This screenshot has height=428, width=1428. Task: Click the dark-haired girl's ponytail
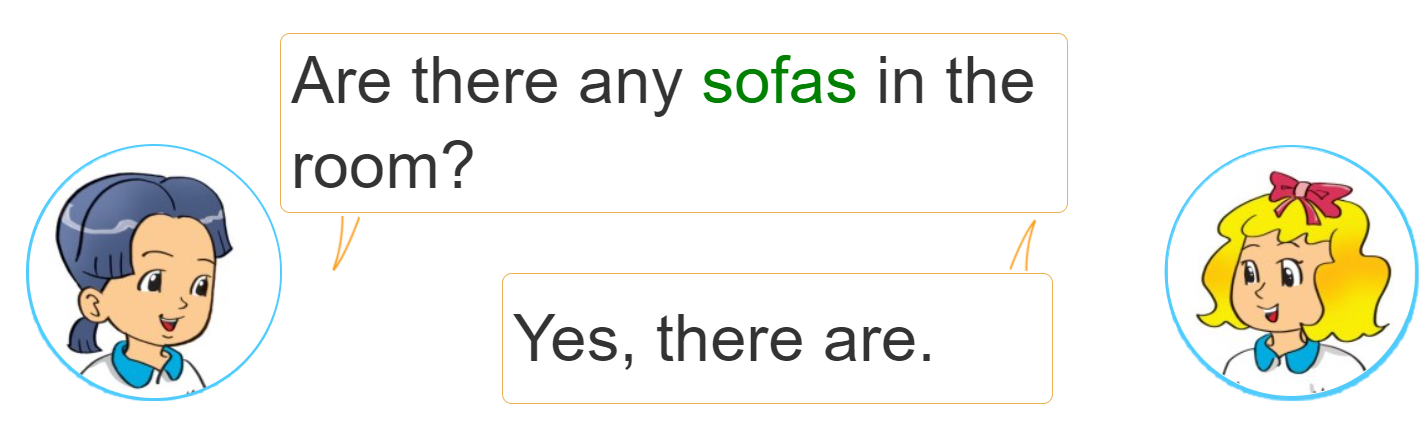coord(85,331)
